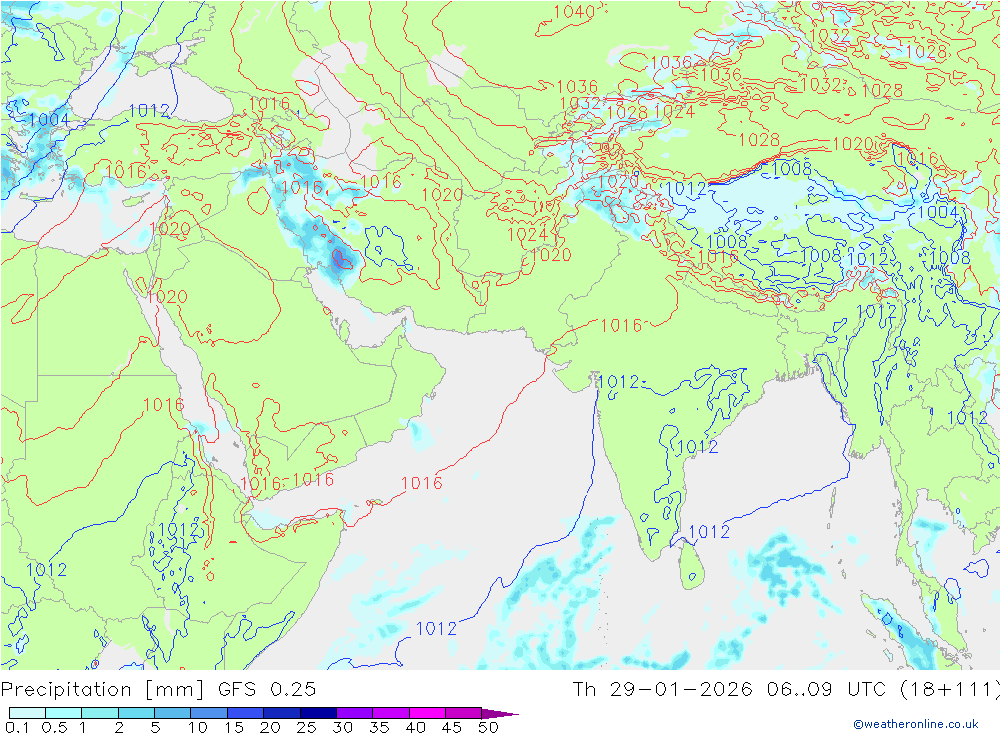Click the "06..09 UTC" time text
The image size is (1000, 733).
click(x=827, y=689)
